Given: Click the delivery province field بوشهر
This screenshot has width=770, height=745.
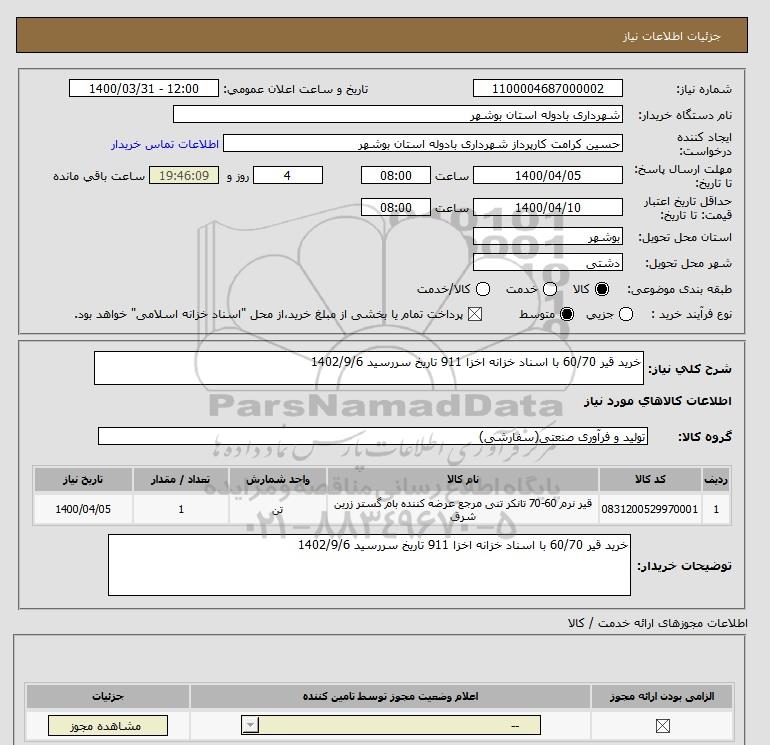Looking at the screenshot, I should coord(548,237).
